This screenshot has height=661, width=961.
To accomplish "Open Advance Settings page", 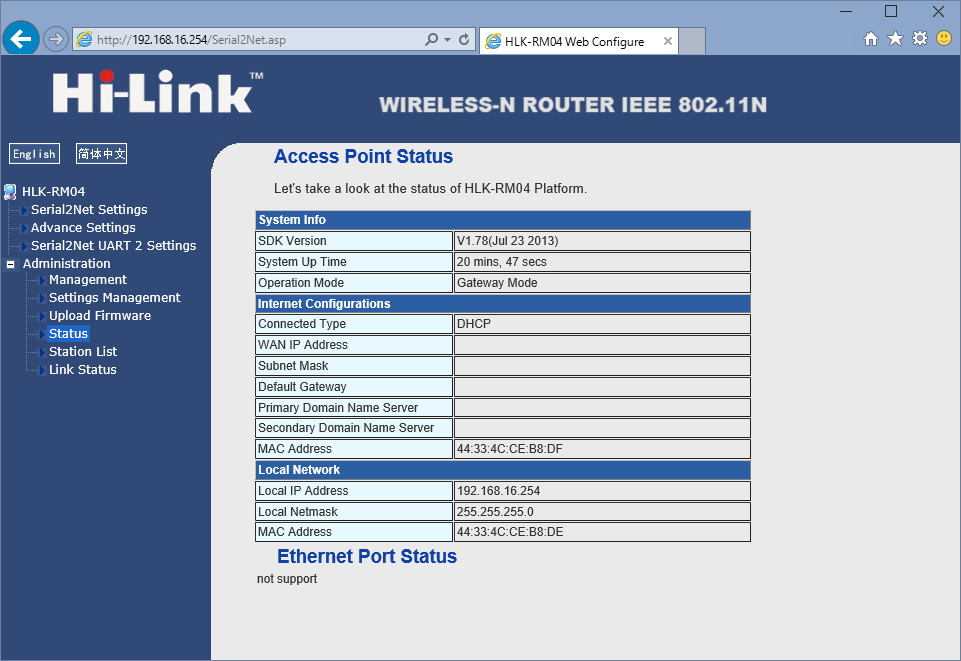I will 83,227.
